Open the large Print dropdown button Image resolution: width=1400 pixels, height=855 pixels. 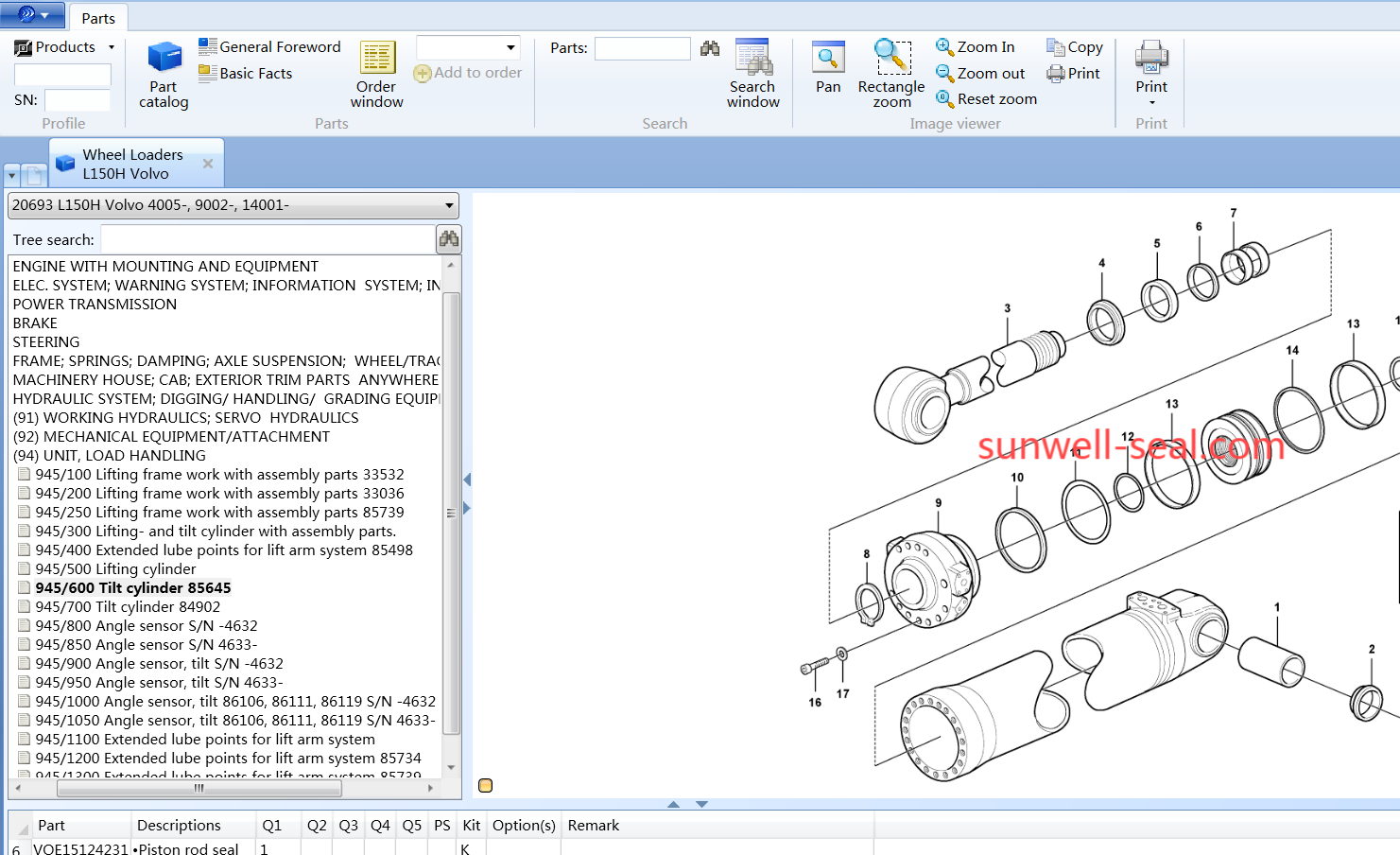(1151, 74)
